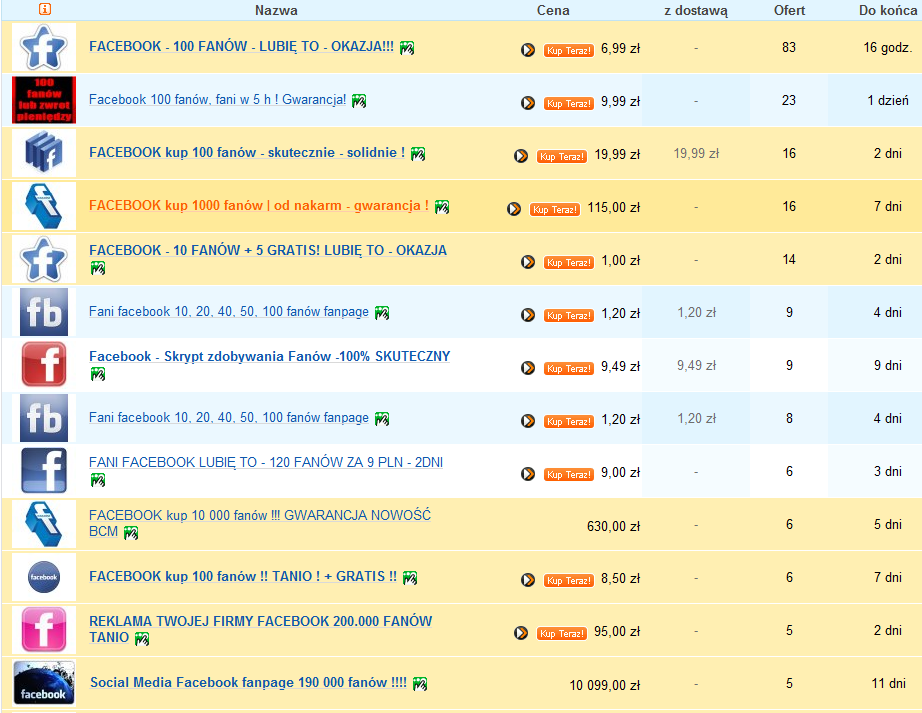Click the green icon after 'od nakarm - gwarancja !' title
922x713 pixels.
[x=442, y=207]
